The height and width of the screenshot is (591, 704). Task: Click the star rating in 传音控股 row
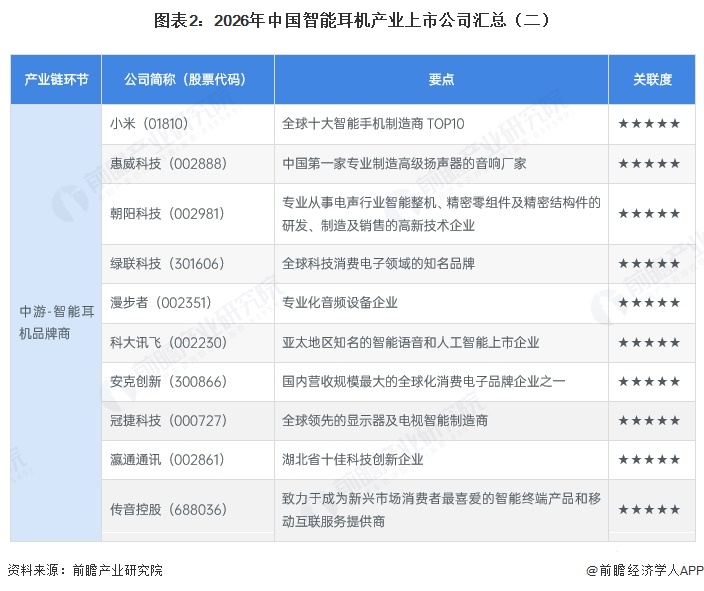pyautogui.click(x=649, y=510)
